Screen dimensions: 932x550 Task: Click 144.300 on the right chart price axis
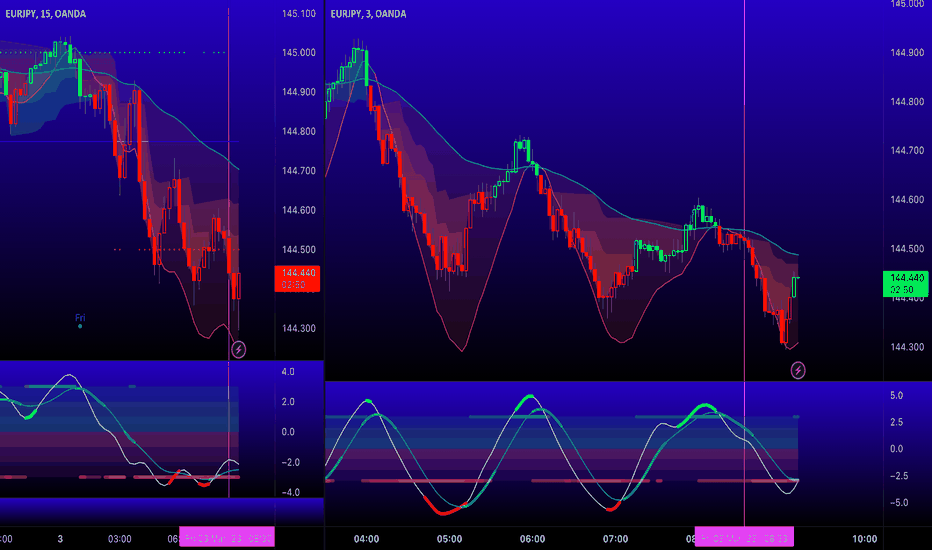pos(907,347)
